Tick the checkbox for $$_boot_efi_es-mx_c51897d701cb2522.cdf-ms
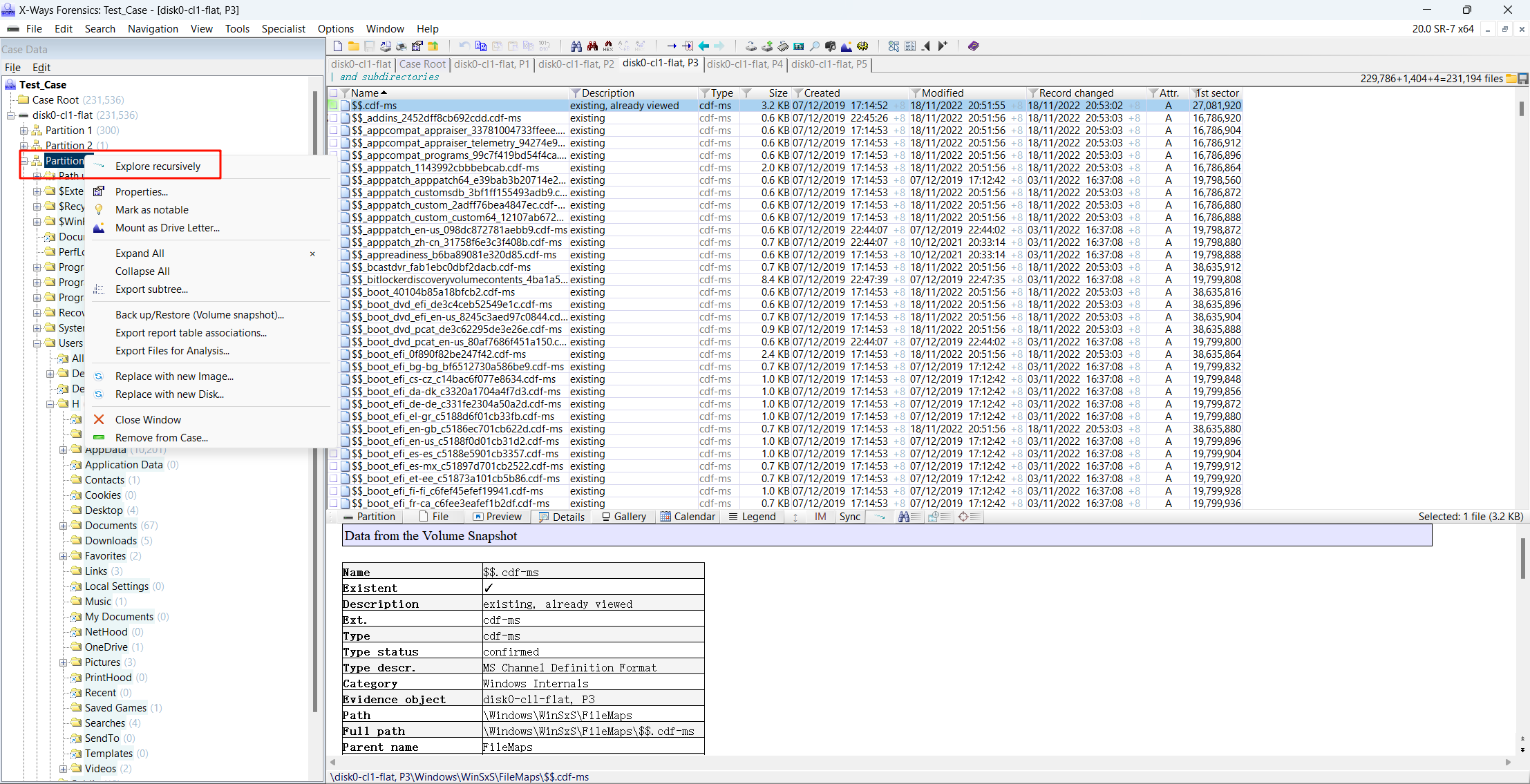The width and height of the screenshot is (1530, 784). tap(333, 466)
